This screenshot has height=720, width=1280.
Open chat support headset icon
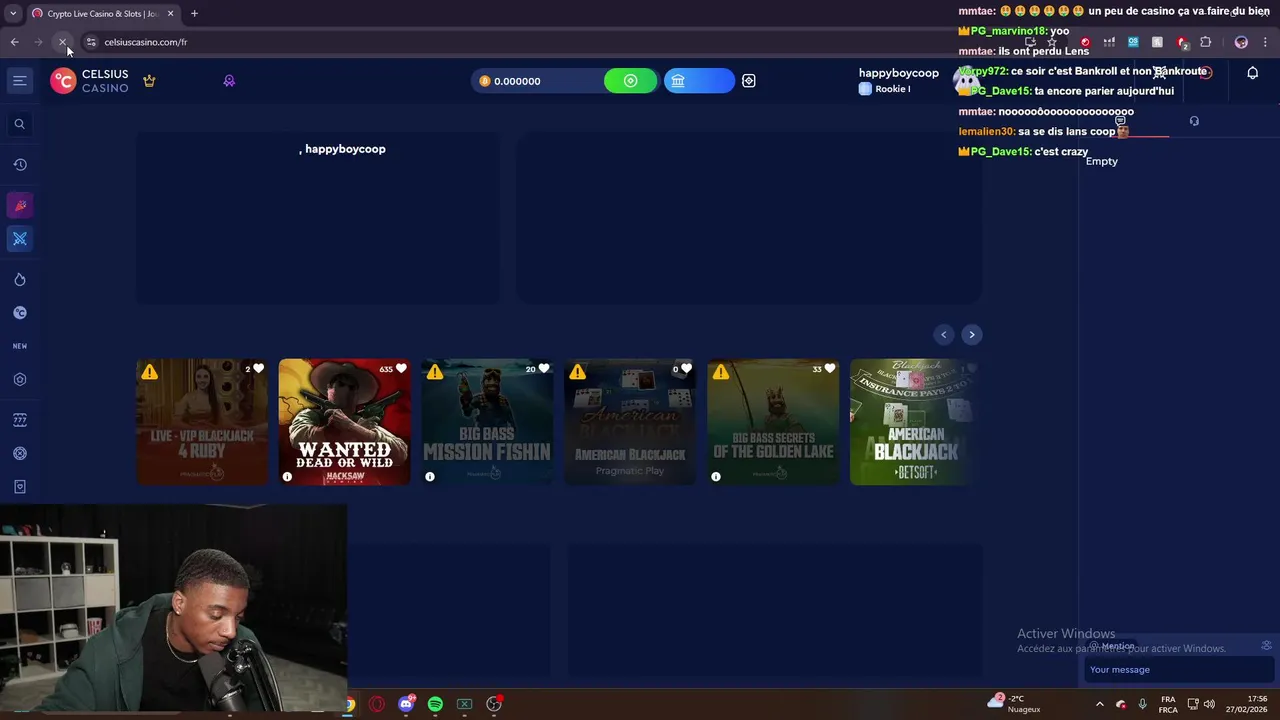[x=1194, y=121]
